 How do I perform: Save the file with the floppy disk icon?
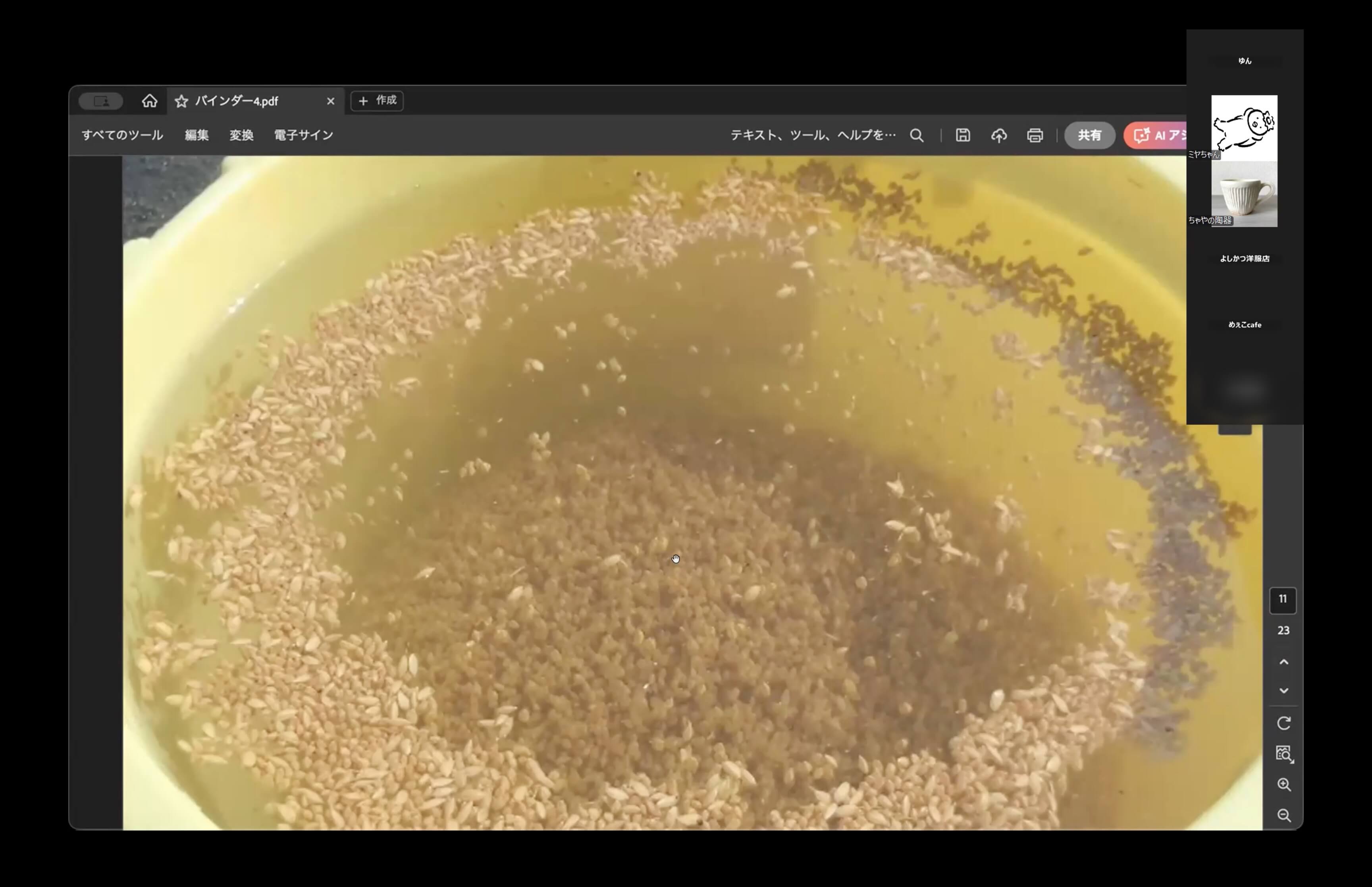tap(963, 135)
